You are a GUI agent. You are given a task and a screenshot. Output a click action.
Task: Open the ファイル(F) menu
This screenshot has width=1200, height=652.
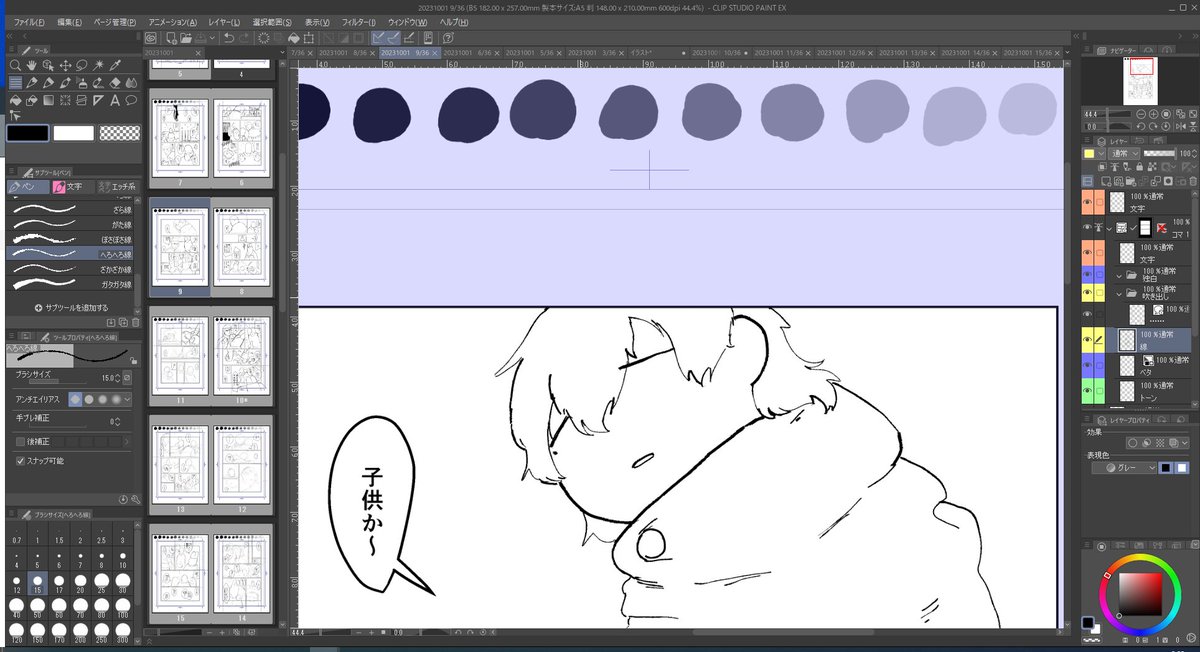(27, 21)
